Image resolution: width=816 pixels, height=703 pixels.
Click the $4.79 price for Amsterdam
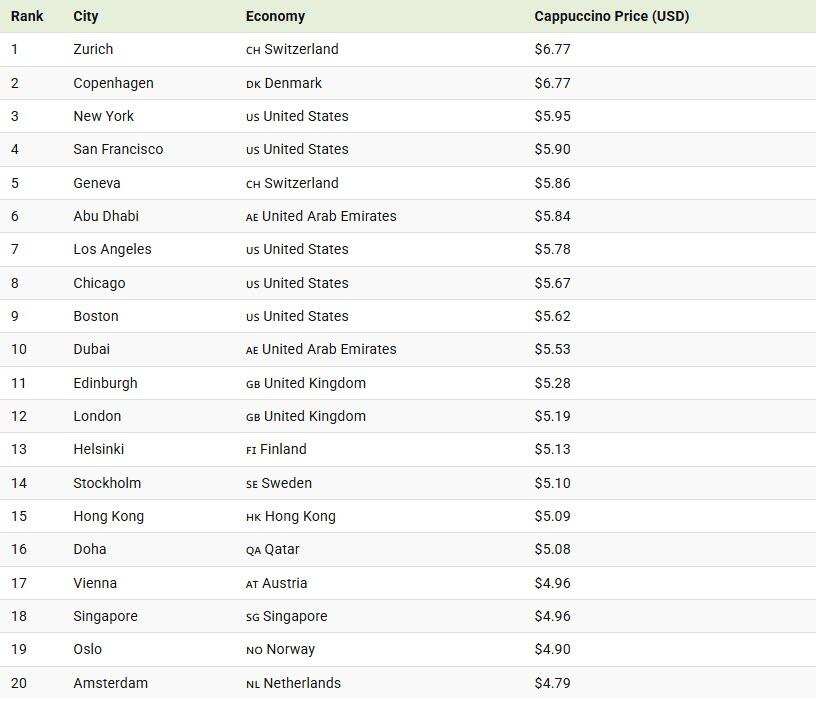coord(552,683)
